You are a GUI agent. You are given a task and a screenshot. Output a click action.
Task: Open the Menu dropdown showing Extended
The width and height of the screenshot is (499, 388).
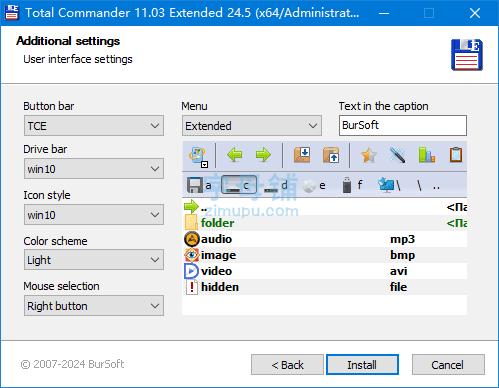click(252, 126)
